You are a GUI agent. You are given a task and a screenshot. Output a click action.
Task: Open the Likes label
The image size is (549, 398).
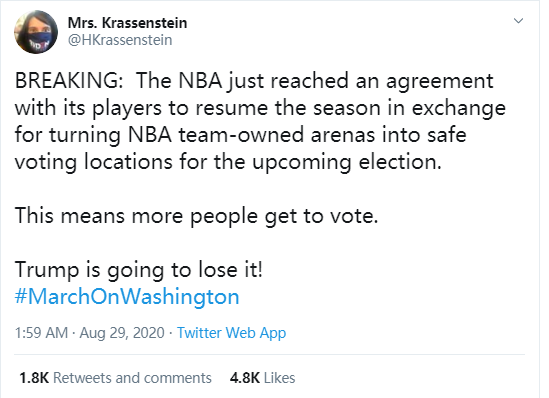tap(279, 378)
